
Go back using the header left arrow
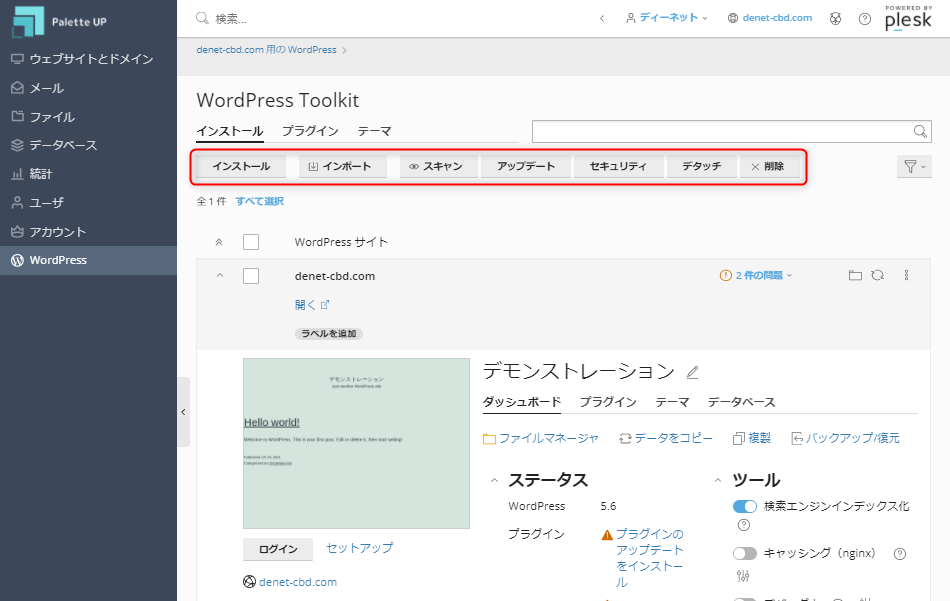coord(602,19)
